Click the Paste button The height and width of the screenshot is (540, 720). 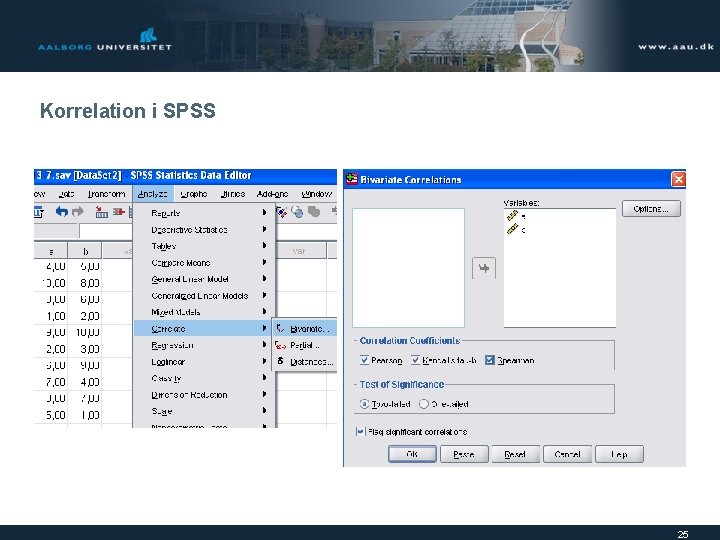coord(464,454)
